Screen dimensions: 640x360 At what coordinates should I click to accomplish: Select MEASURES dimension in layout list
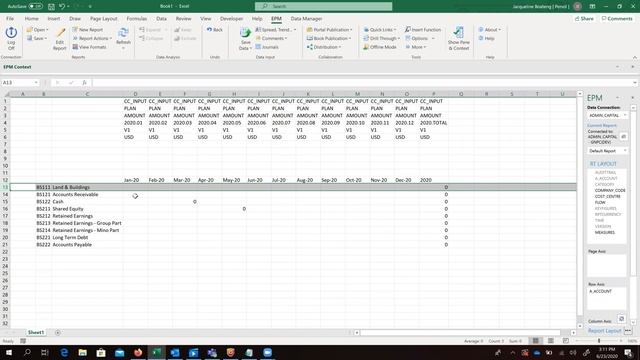[x=604, y=233]
